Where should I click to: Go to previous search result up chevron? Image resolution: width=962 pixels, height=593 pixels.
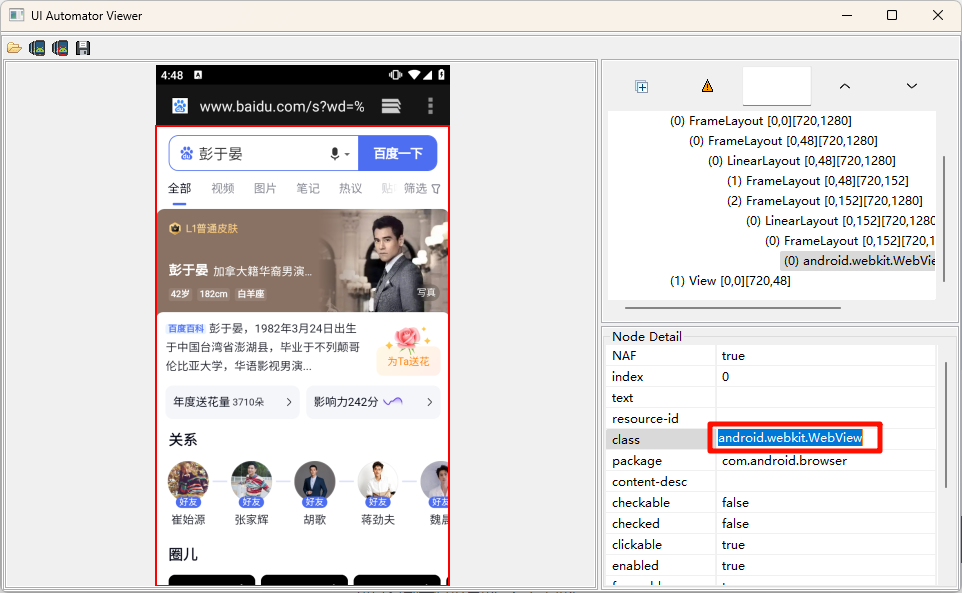844,87
